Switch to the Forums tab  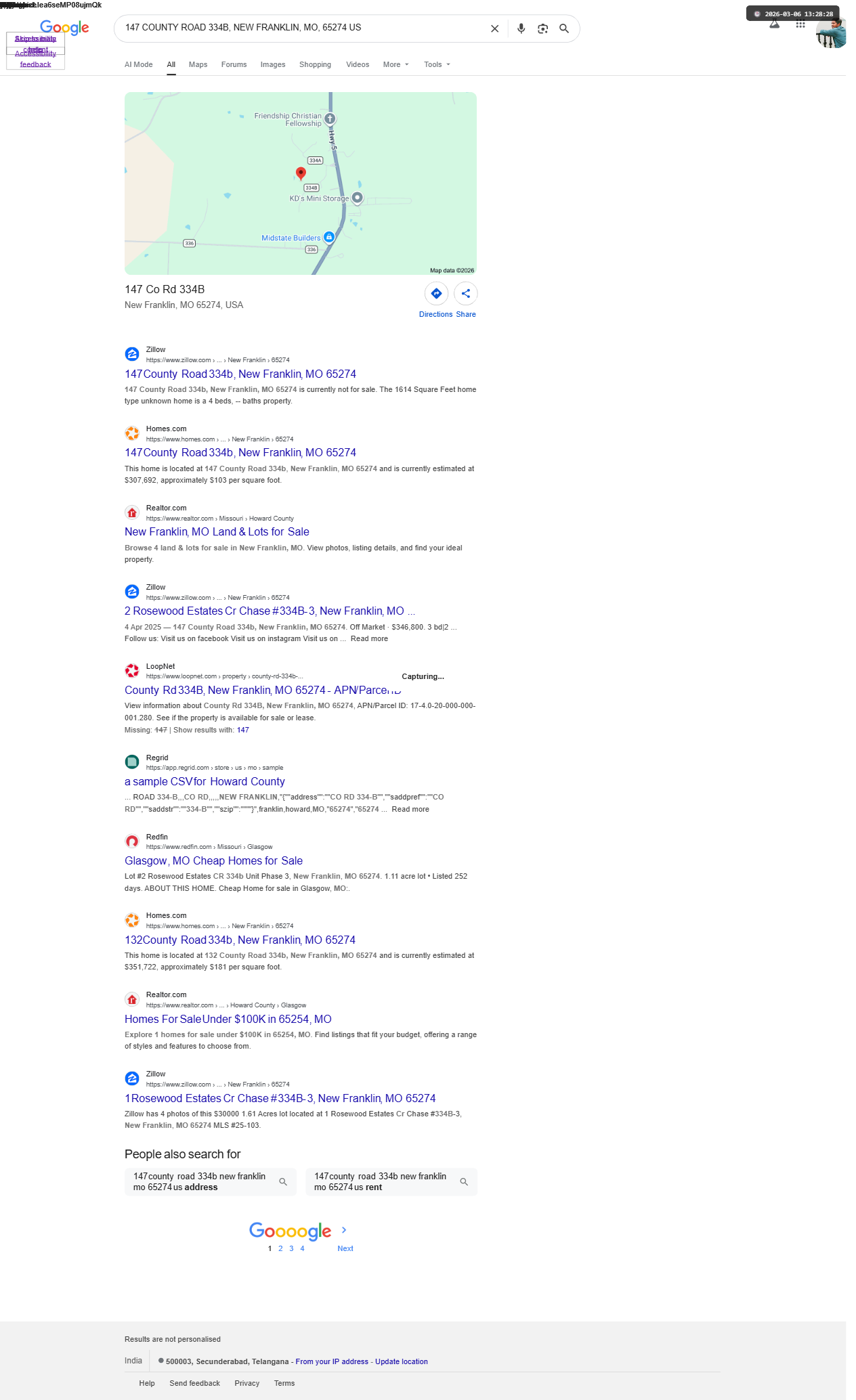(x=234, y=65)
